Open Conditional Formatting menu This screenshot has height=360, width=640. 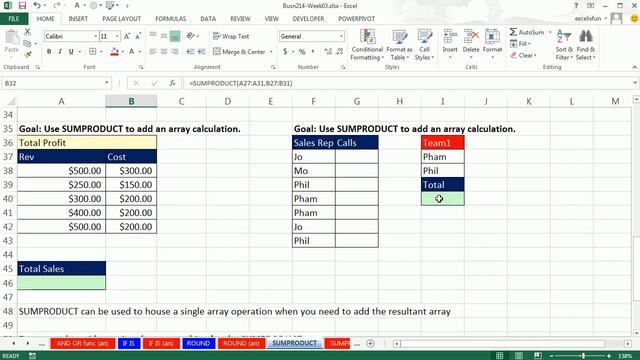(x=367, y=45)
